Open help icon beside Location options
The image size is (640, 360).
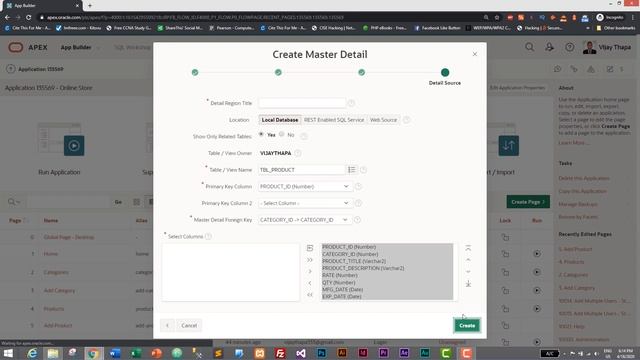coord(406,120)
